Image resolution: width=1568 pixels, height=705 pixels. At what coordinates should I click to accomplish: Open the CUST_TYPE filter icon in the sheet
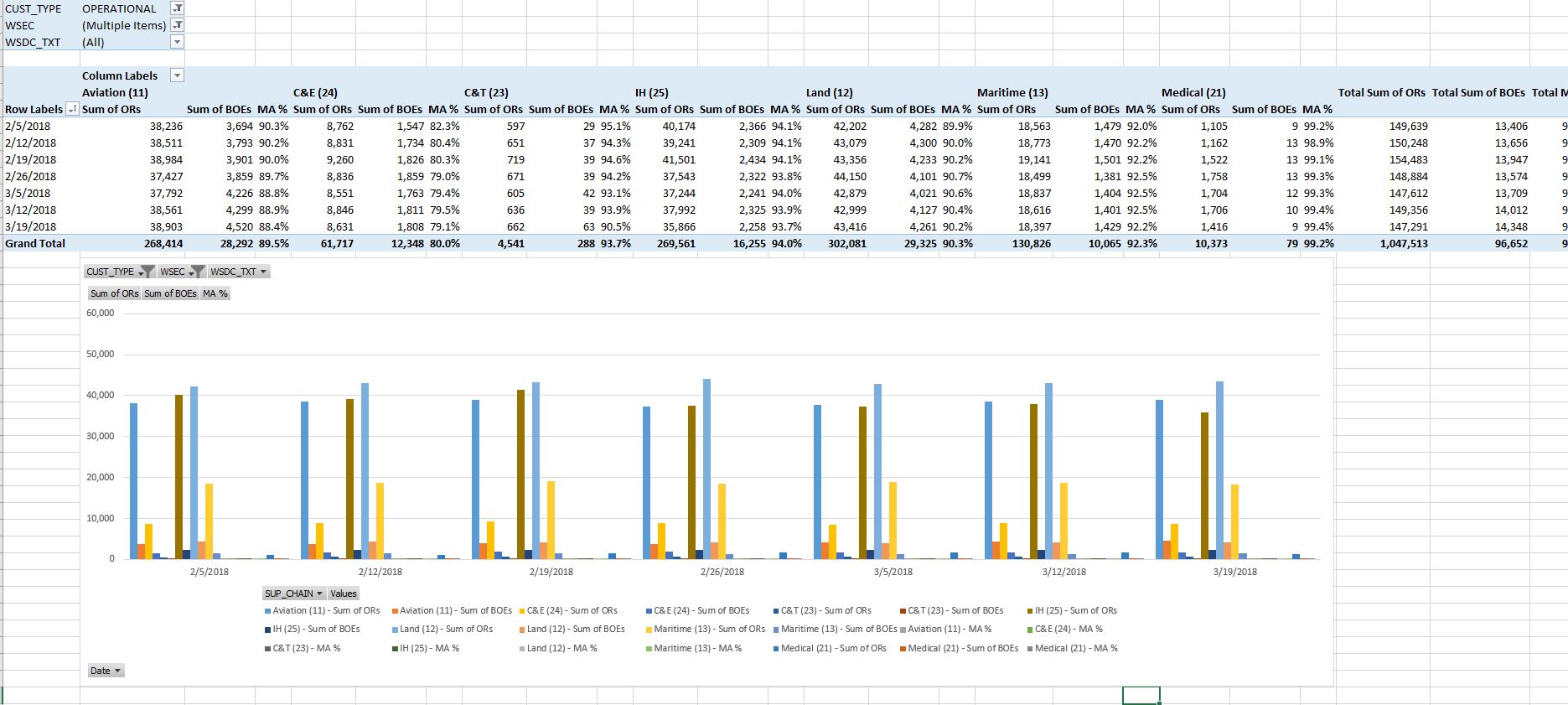(177, 8)
